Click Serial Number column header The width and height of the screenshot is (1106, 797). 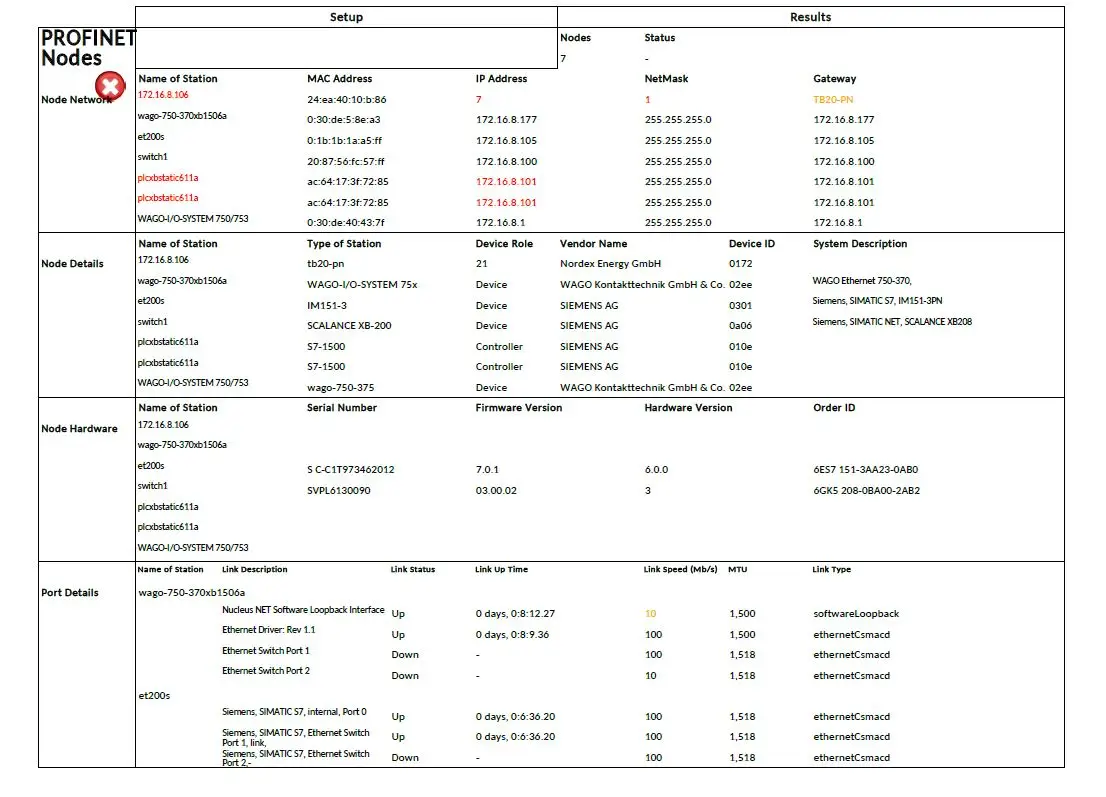341,408
